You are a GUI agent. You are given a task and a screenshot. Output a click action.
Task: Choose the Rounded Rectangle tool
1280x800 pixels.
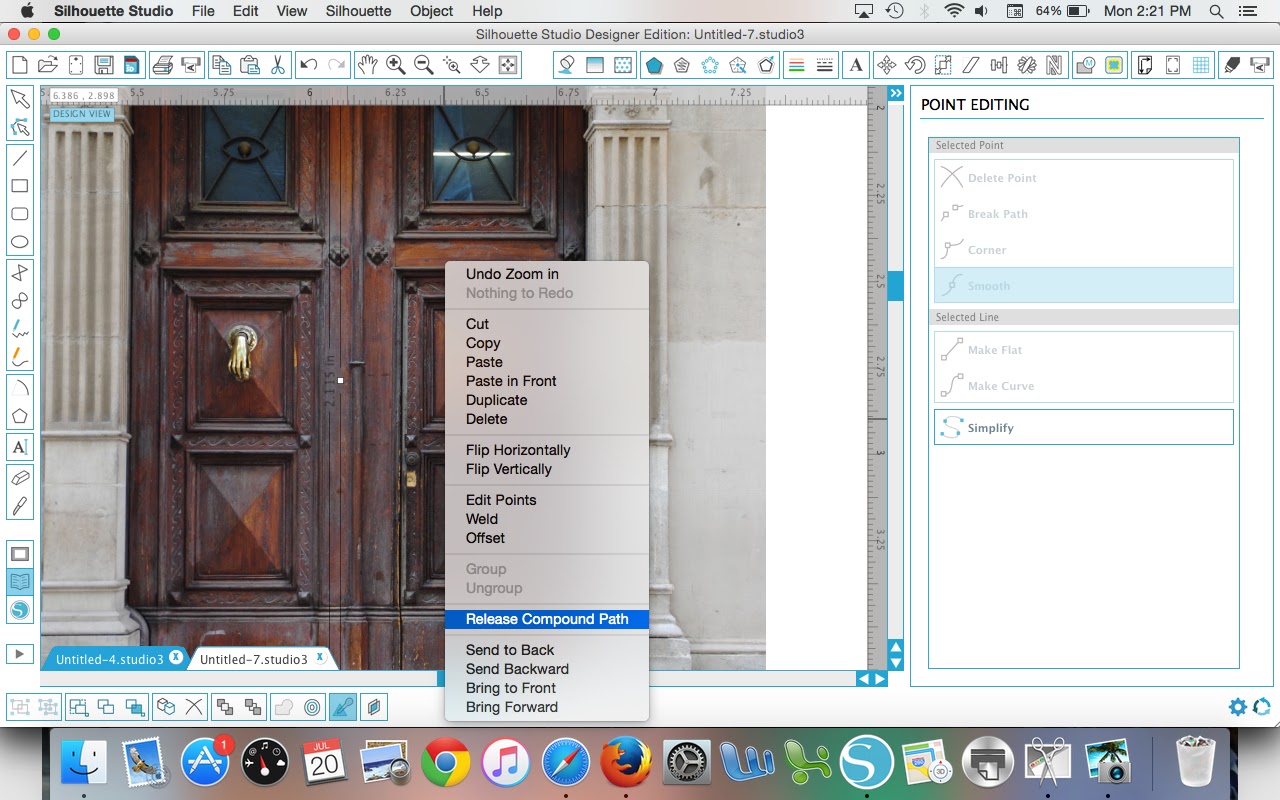pyautogui.click(x=19, y=214)
